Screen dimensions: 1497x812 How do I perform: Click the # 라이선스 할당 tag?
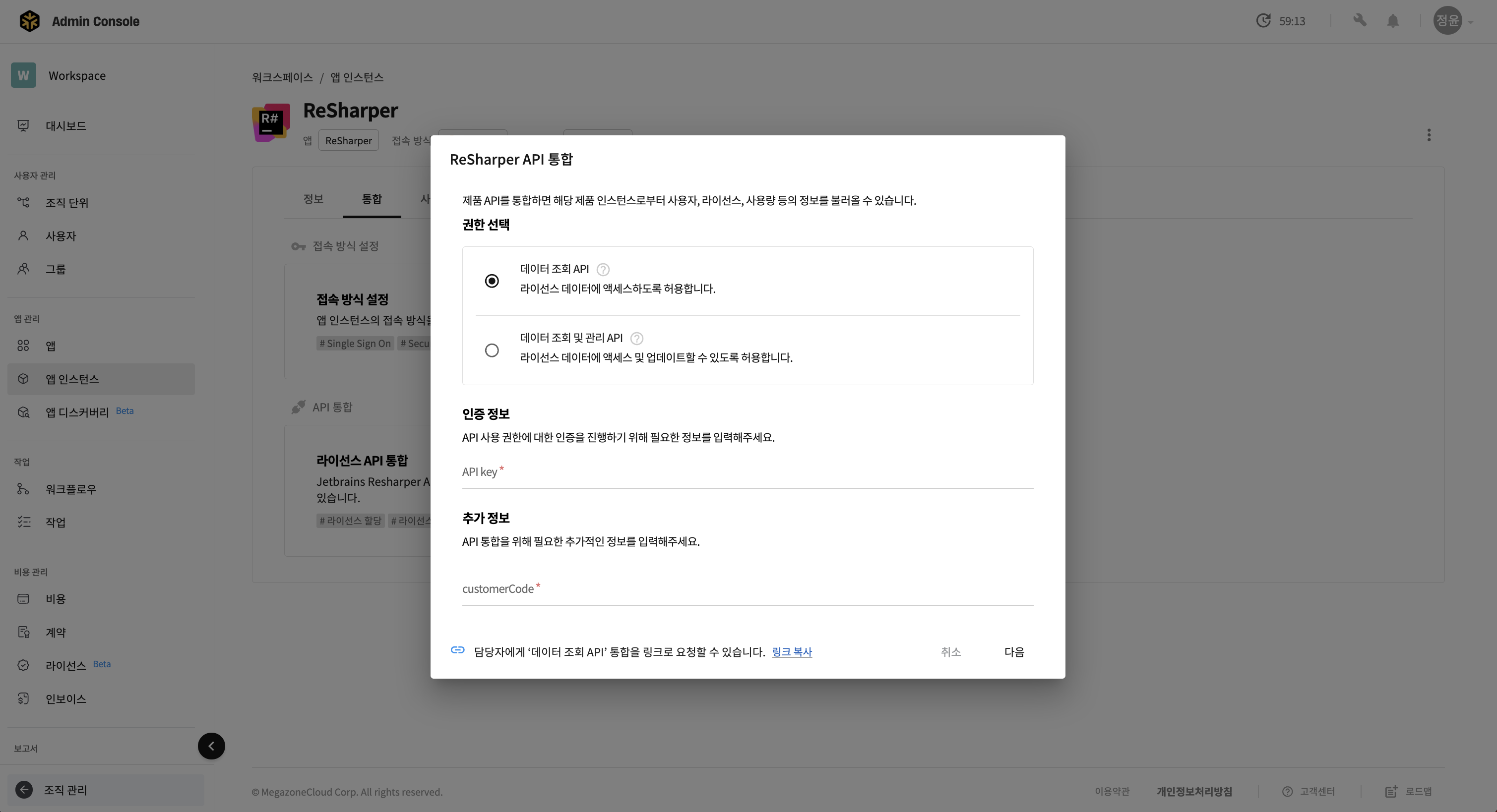pos(350,521)
